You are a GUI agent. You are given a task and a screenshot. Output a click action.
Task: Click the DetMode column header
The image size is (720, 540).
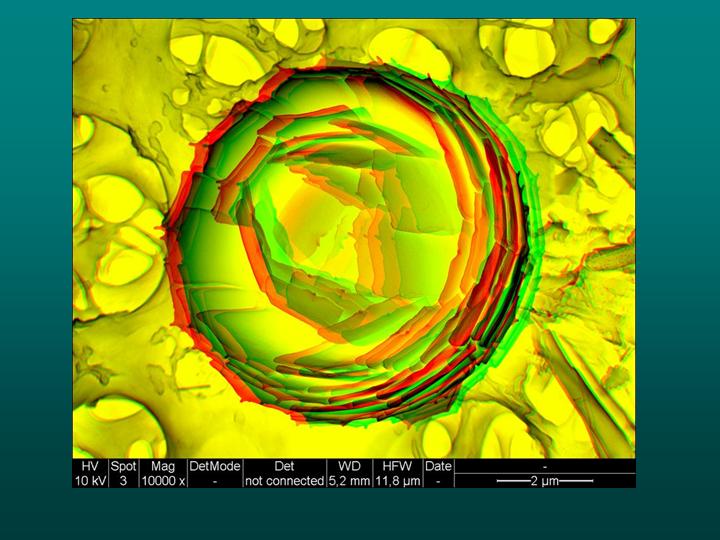[x=215, y=466]
